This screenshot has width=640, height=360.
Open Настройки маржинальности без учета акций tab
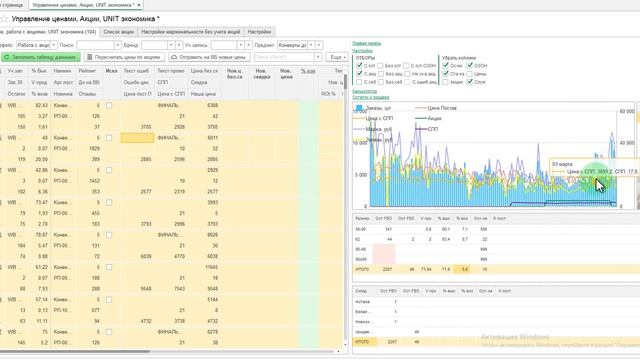[190, 32]
